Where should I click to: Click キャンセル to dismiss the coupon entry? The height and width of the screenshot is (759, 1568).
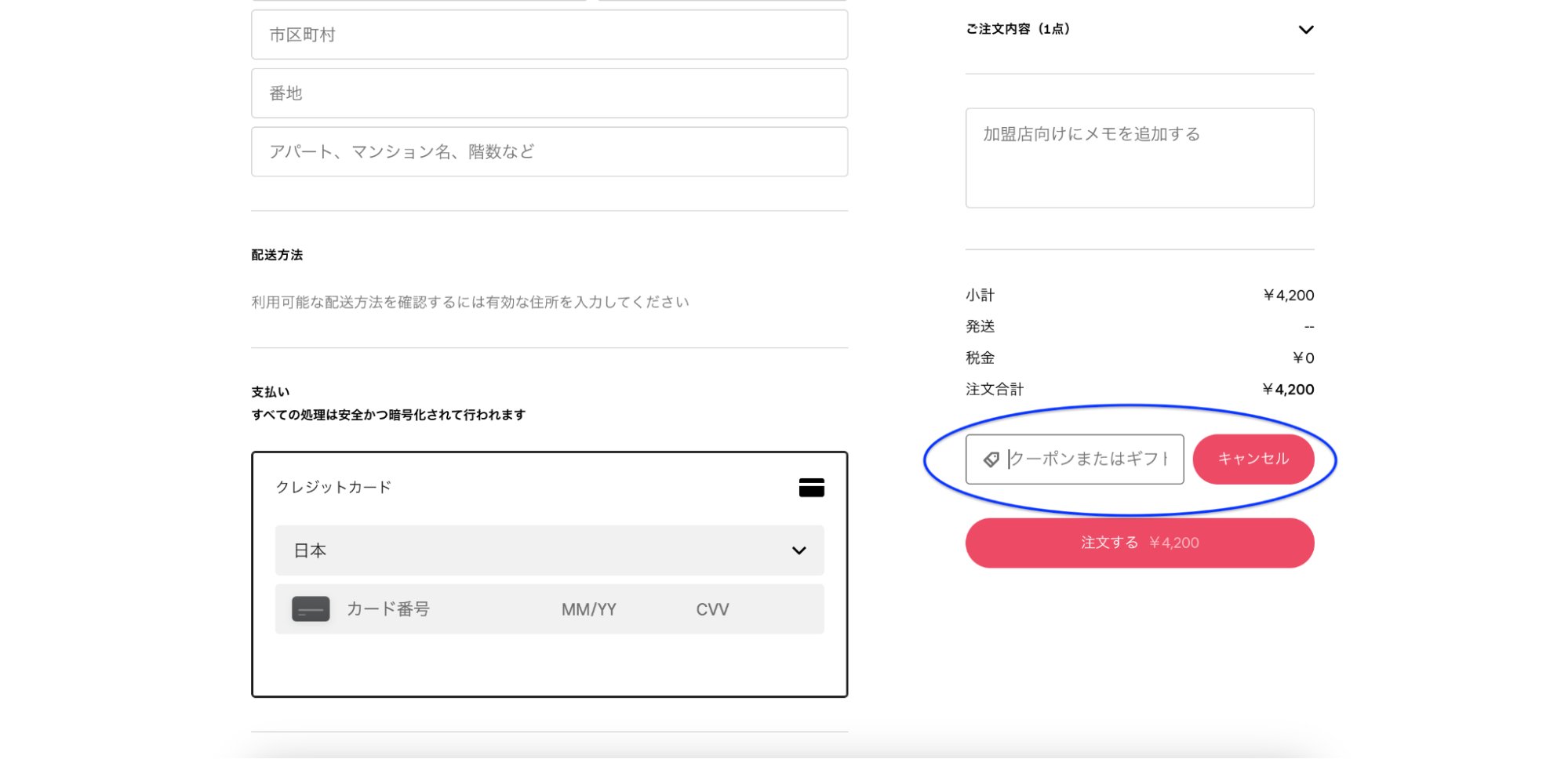(x=1253, y=459)
